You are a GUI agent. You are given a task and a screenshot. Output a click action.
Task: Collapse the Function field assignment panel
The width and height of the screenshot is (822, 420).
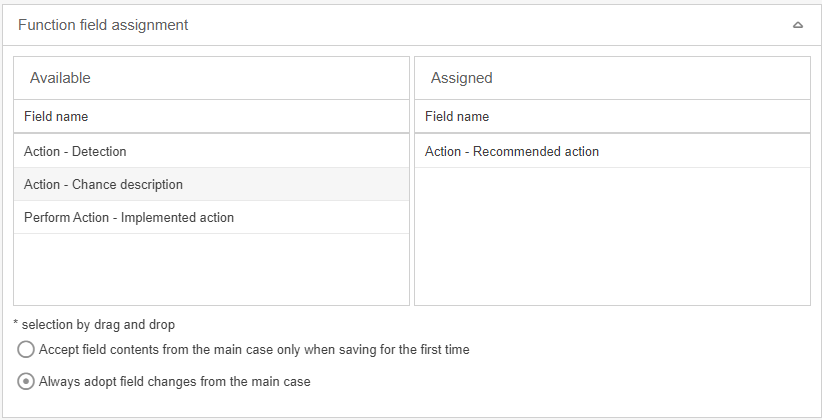pos(798,25)
